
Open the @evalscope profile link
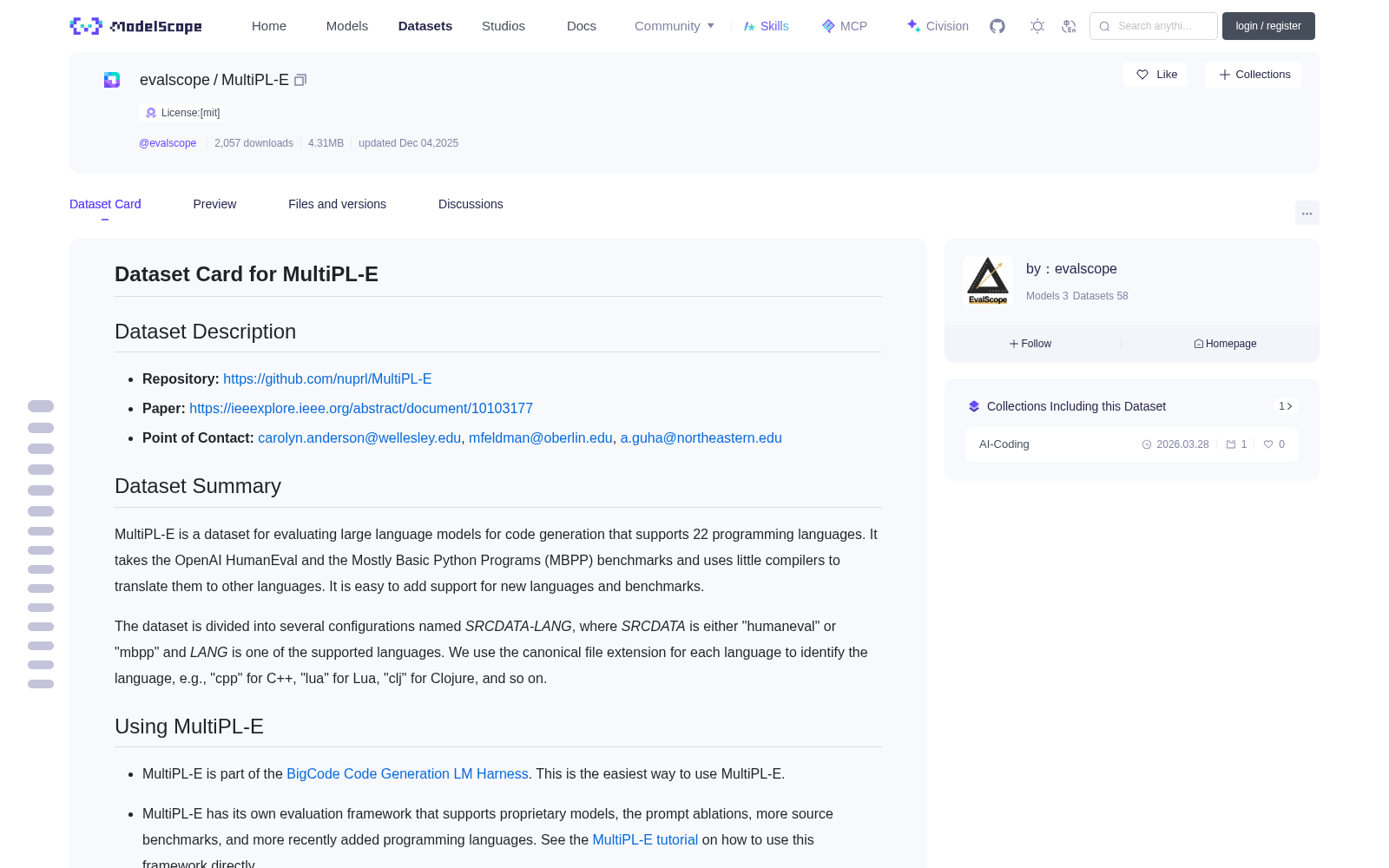168,143
